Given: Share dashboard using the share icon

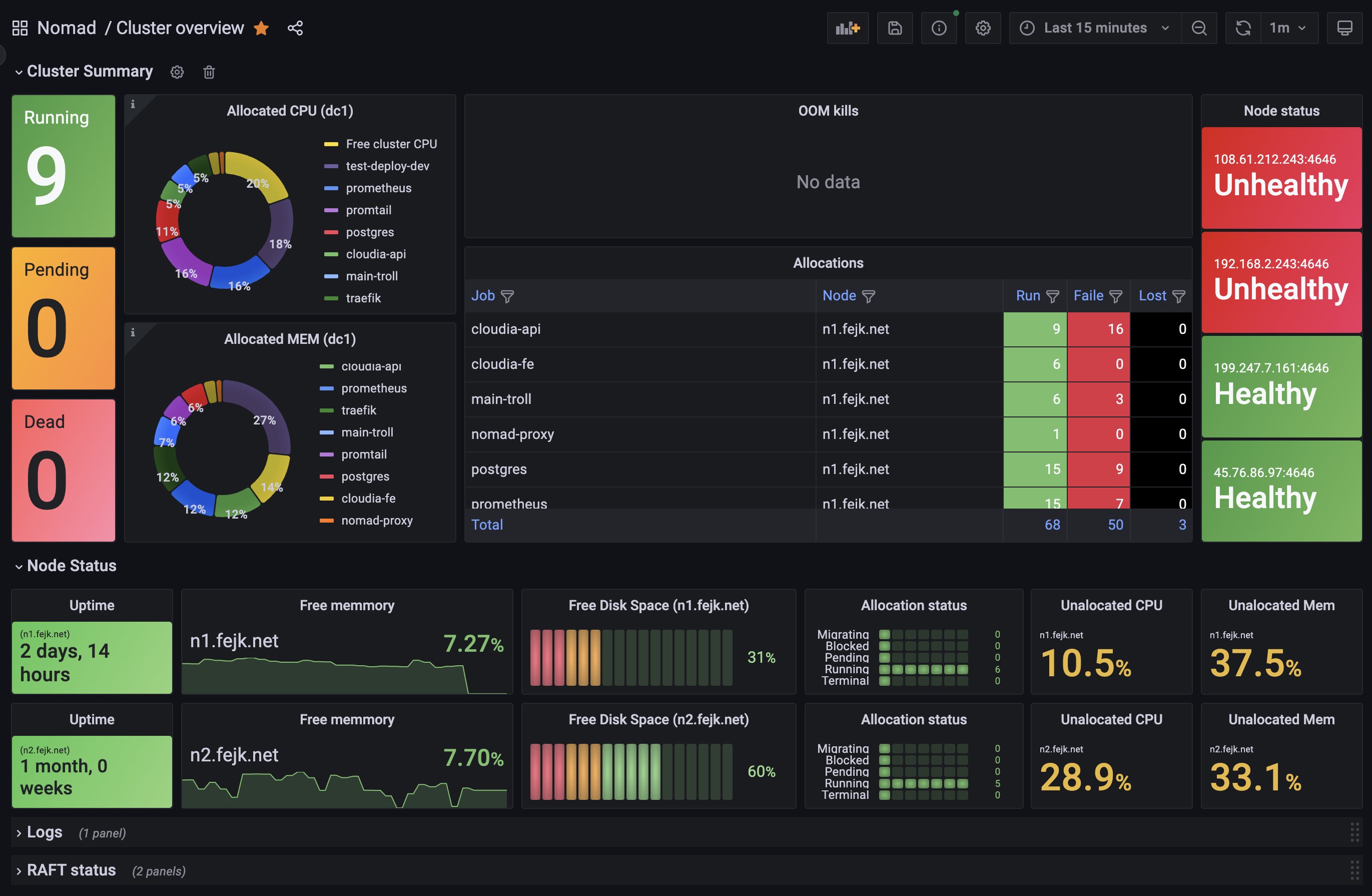Looking at the screenshot, I should click(295, 28).
